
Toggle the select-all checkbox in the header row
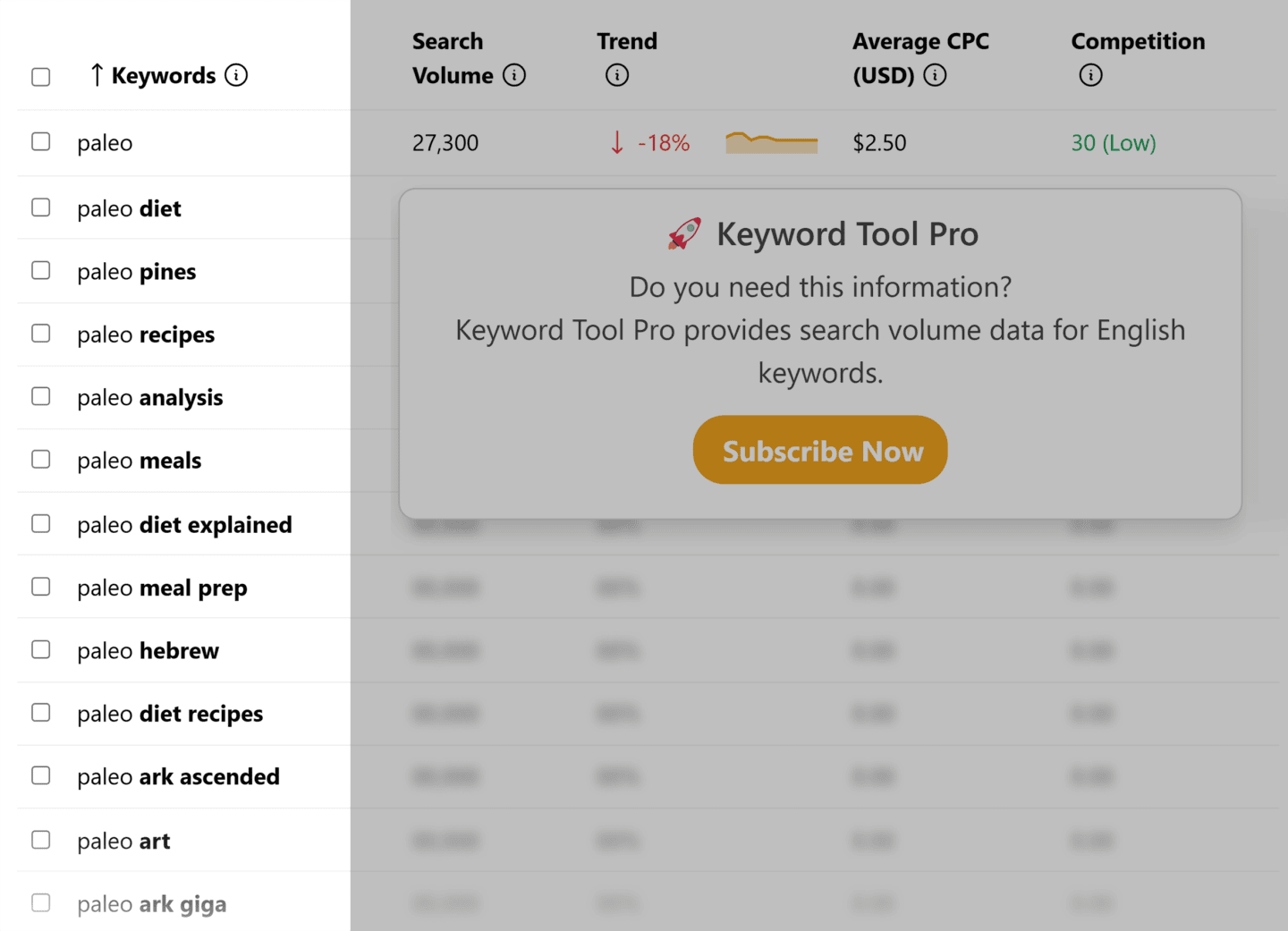pyautogui.click(x=40, y=77)
